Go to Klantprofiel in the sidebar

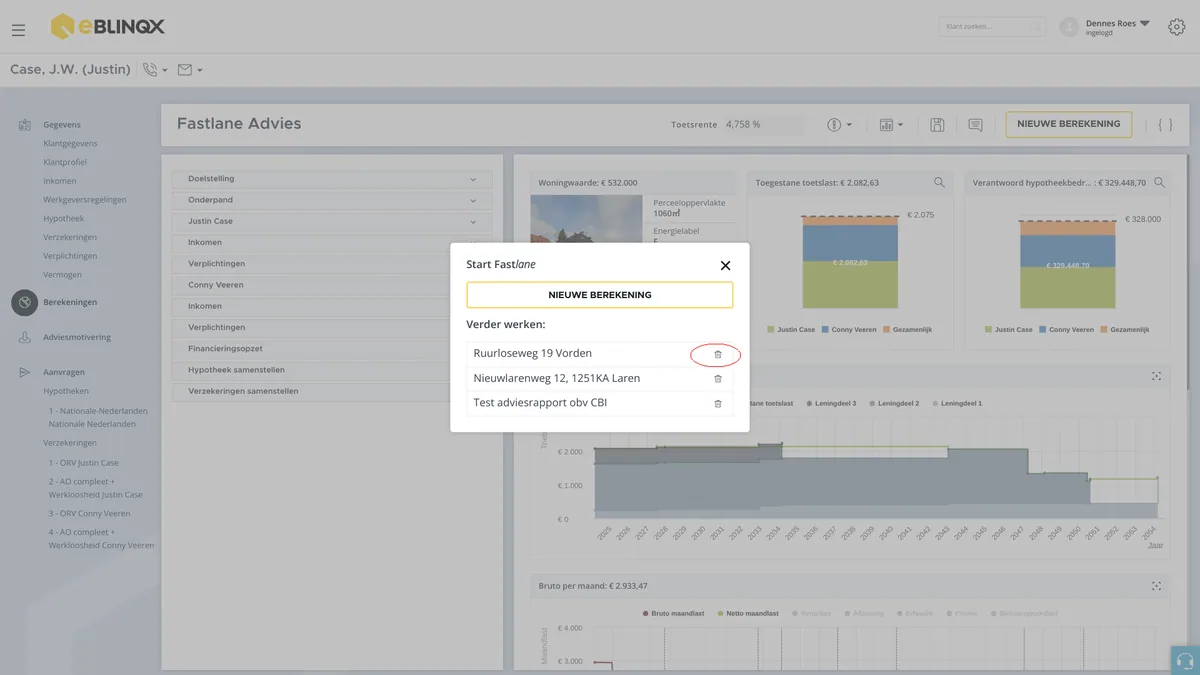tap(65, 162)
